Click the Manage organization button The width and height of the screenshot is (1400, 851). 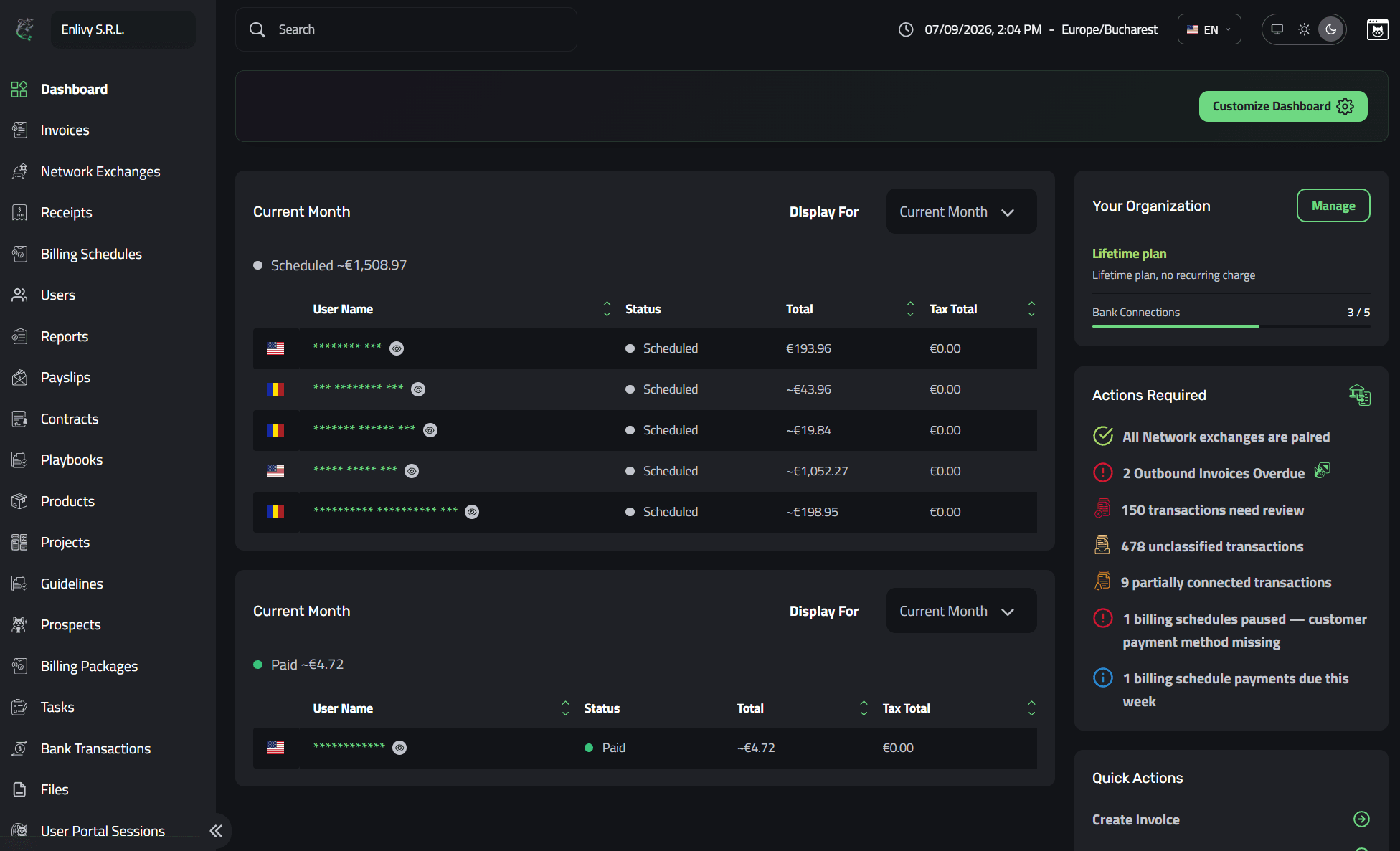1333,206
